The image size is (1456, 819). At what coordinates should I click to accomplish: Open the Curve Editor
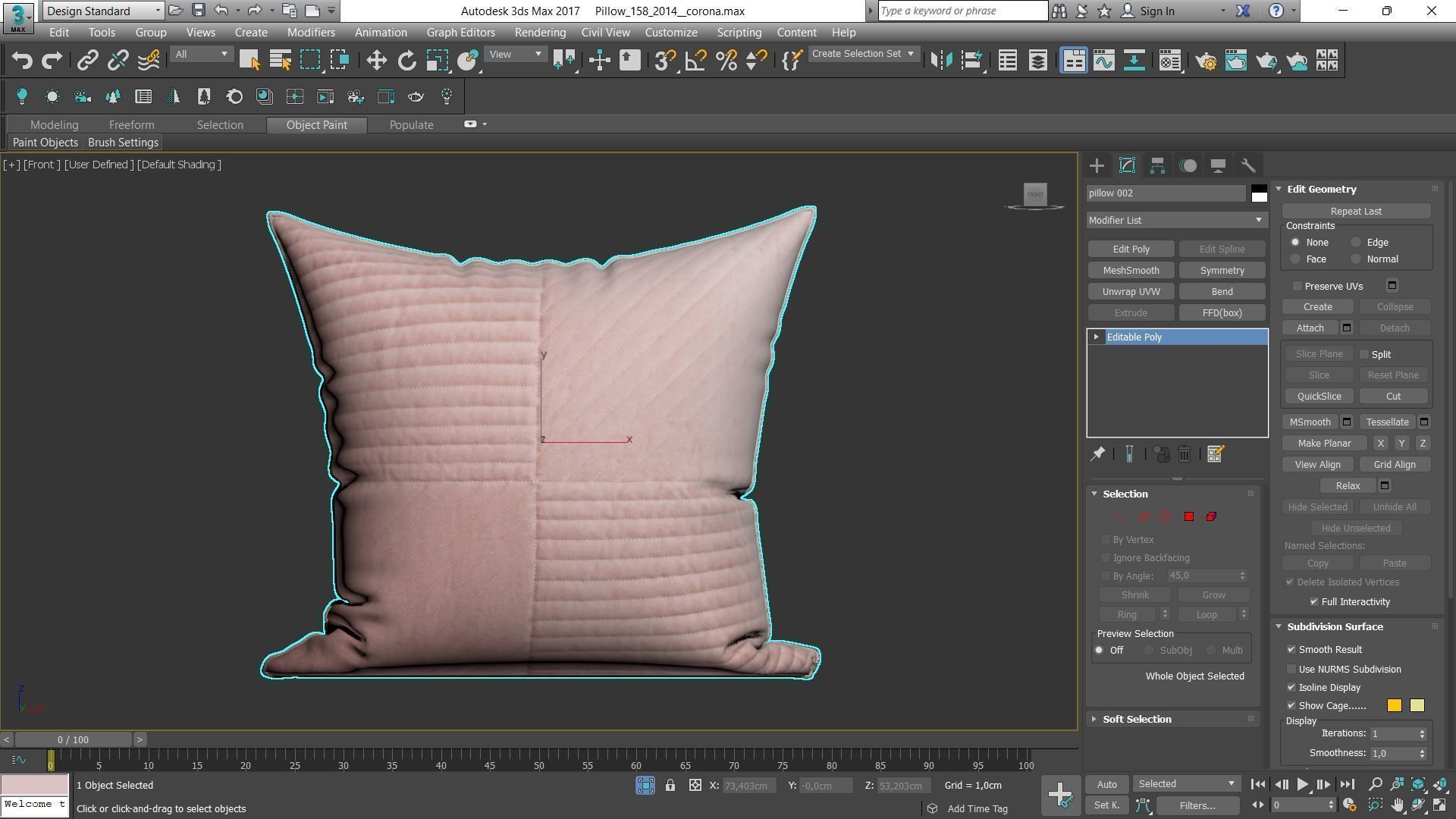point(1103,61)
